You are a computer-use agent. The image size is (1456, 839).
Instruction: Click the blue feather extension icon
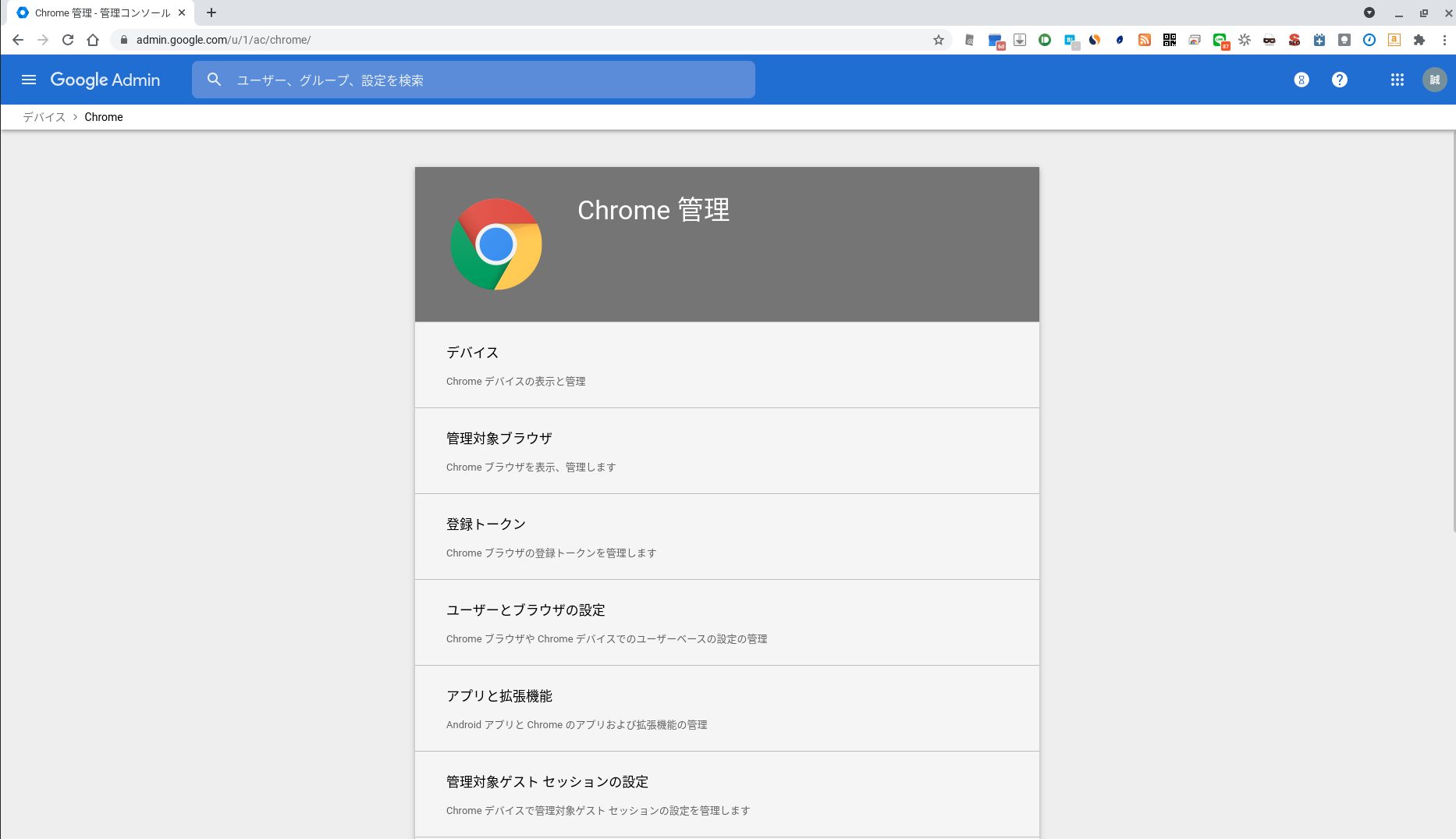[1120, 40]
